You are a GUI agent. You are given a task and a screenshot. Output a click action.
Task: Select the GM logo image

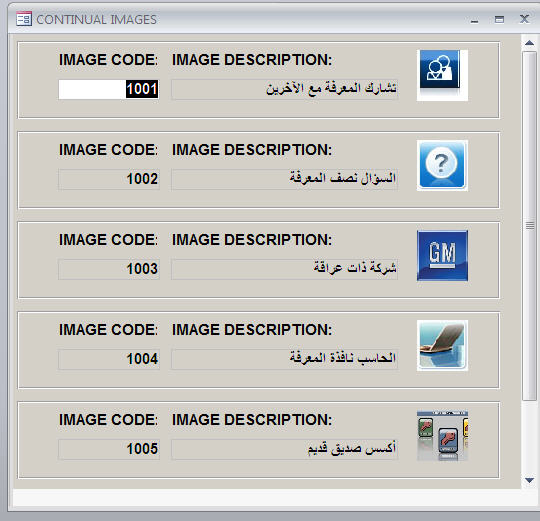click(x=442, y=256)
